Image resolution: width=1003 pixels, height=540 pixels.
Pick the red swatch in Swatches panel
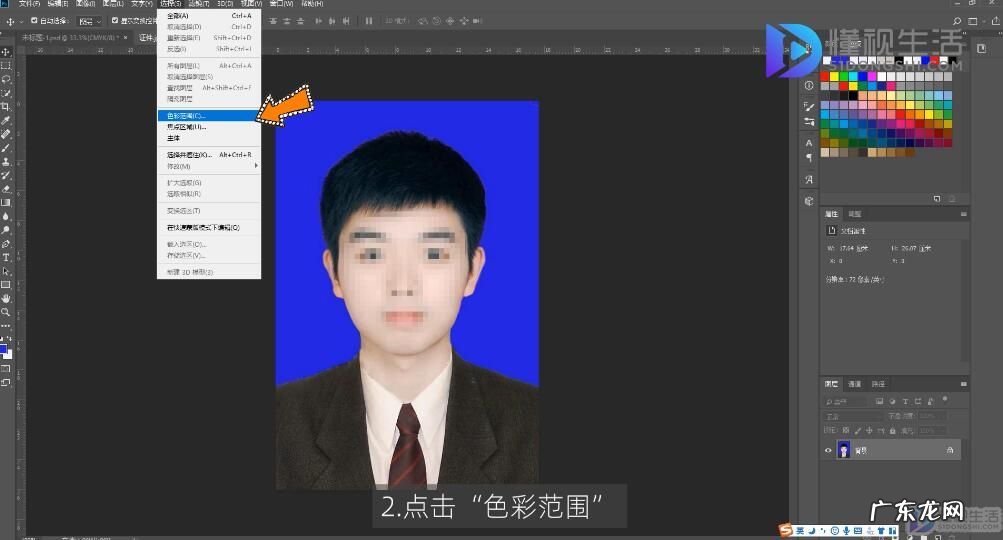[x=825, y=77]
